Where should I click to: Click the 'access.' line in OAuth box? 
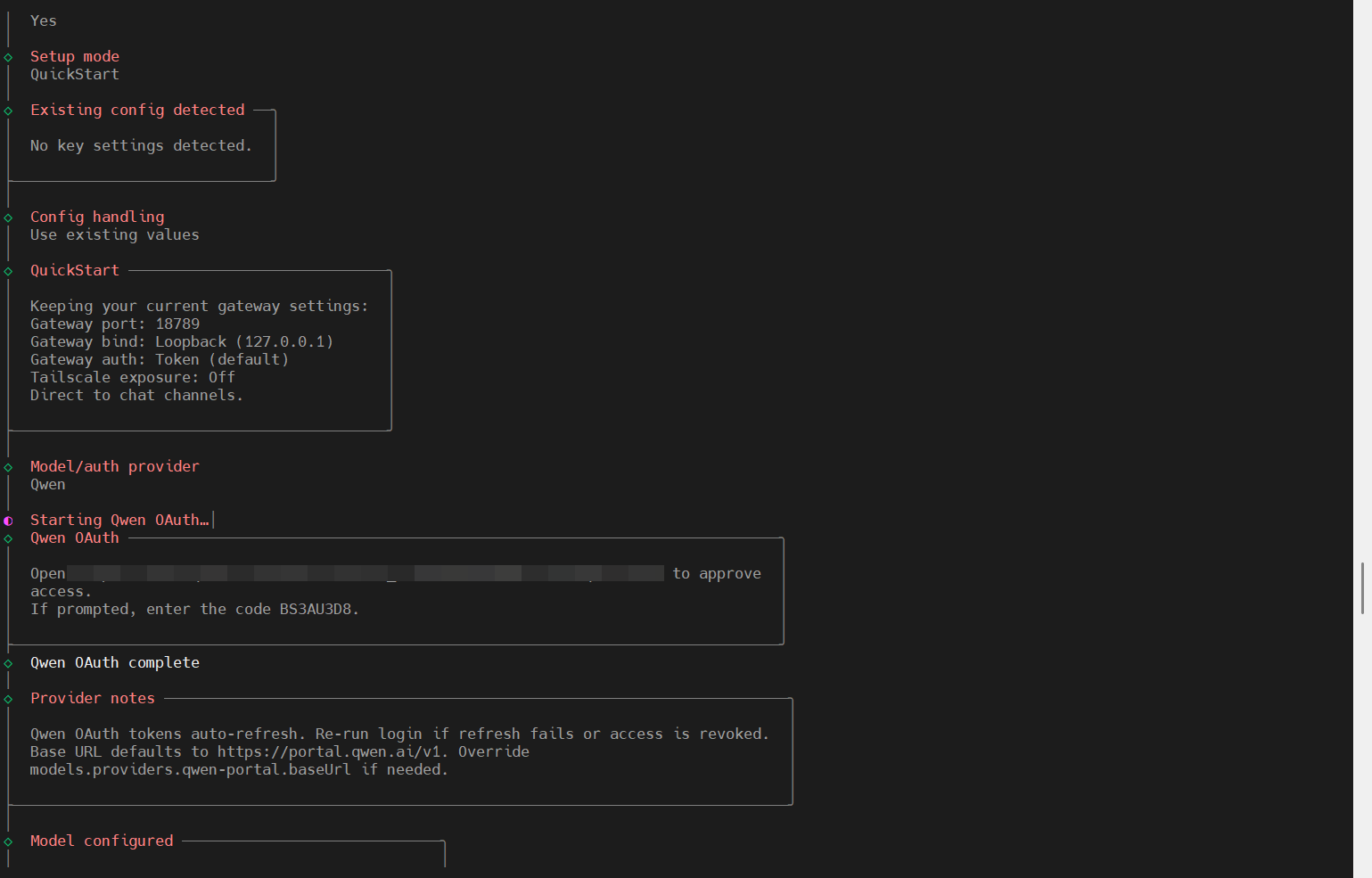tap(61, 591)
